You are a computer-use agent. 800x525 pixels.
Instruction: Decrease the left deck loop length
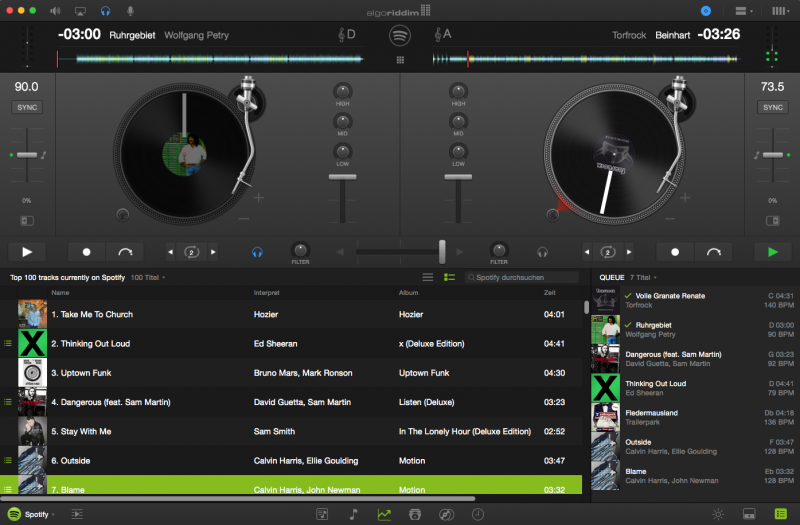tap(170, 252)
